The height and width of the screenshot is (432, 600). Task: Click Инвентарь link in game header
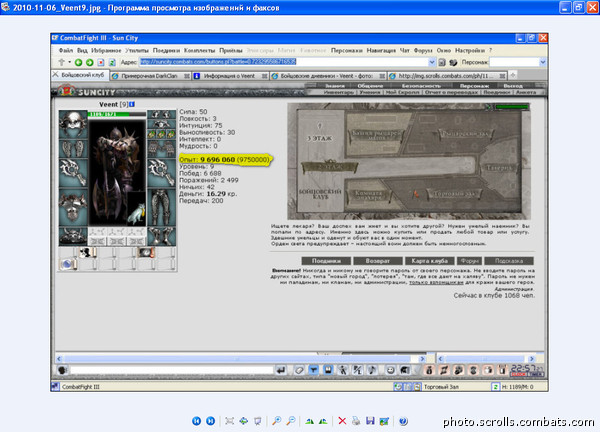[x=339, y=92]
